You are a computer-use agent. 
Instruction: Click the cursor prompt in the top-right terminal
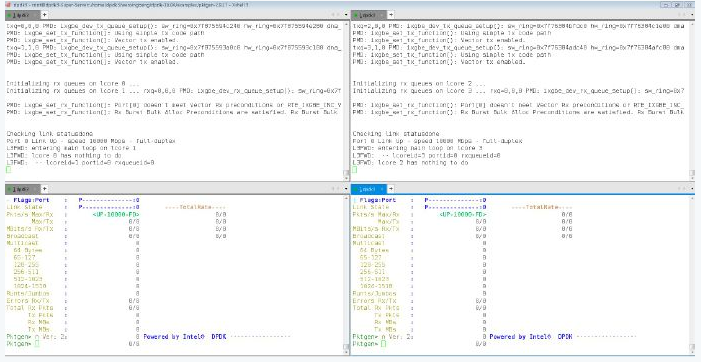tap(355, 170)
